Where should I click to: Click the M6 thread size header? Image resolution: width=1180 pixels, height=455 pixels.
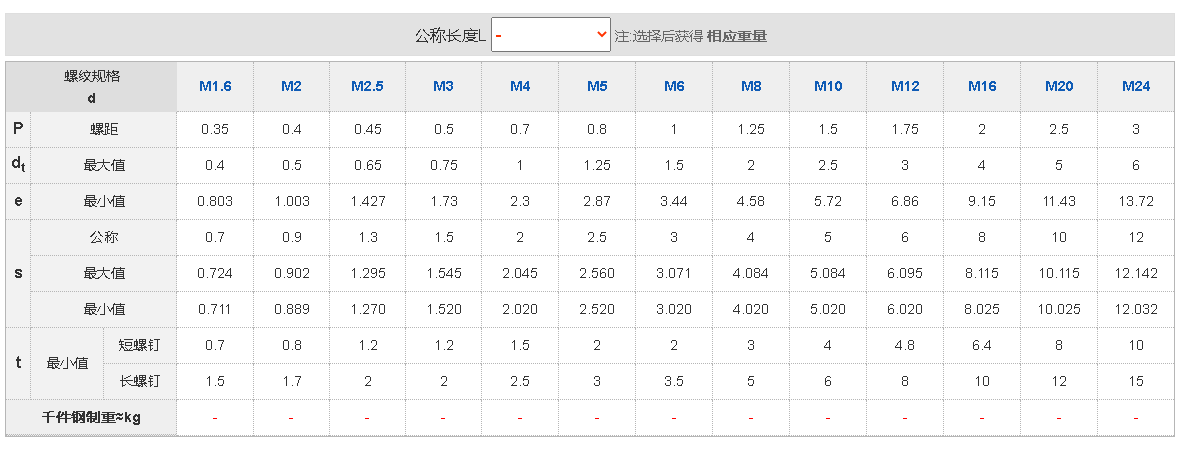click(x=674, y=87)
